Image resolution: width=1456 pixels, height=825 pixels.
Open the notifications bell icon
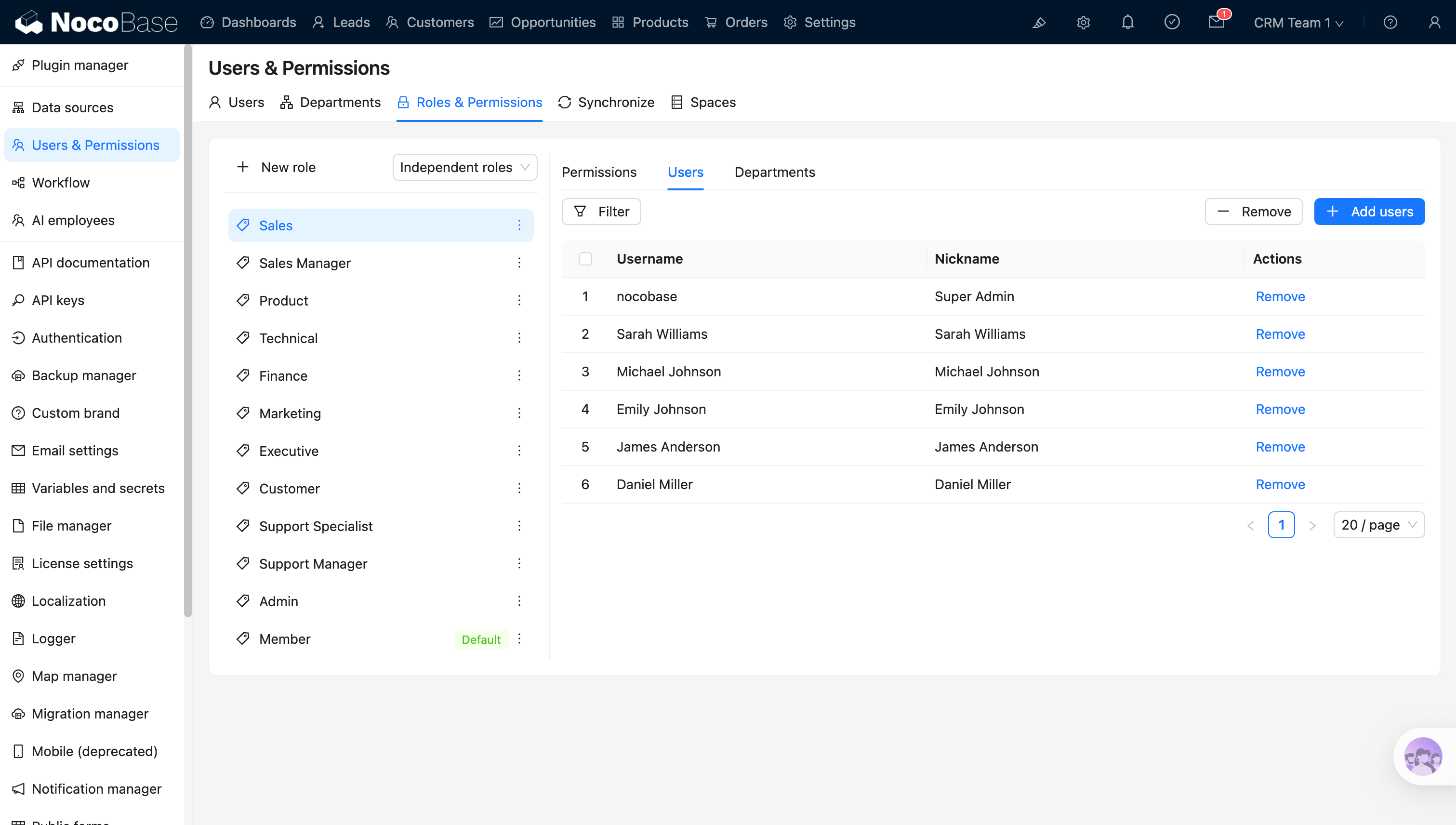[1127, 23]
